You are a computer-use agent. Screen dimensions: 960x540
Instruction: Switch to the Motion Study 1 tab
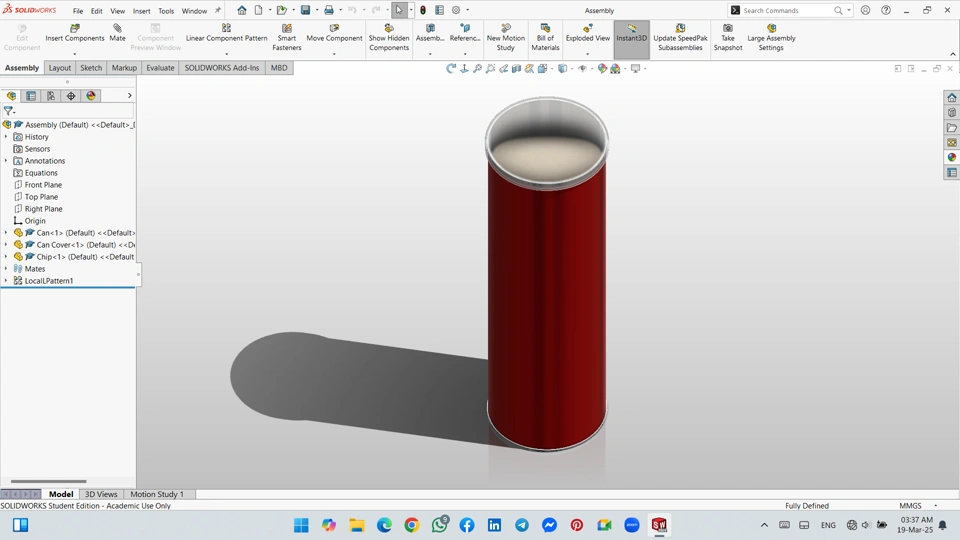click(x=157, y=494)
